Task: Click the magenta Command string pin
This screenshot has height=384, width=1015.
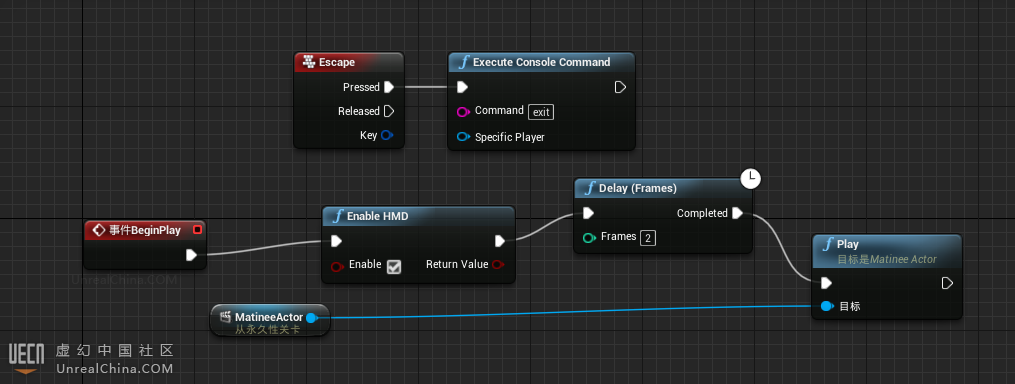Action: click(463, 111)
